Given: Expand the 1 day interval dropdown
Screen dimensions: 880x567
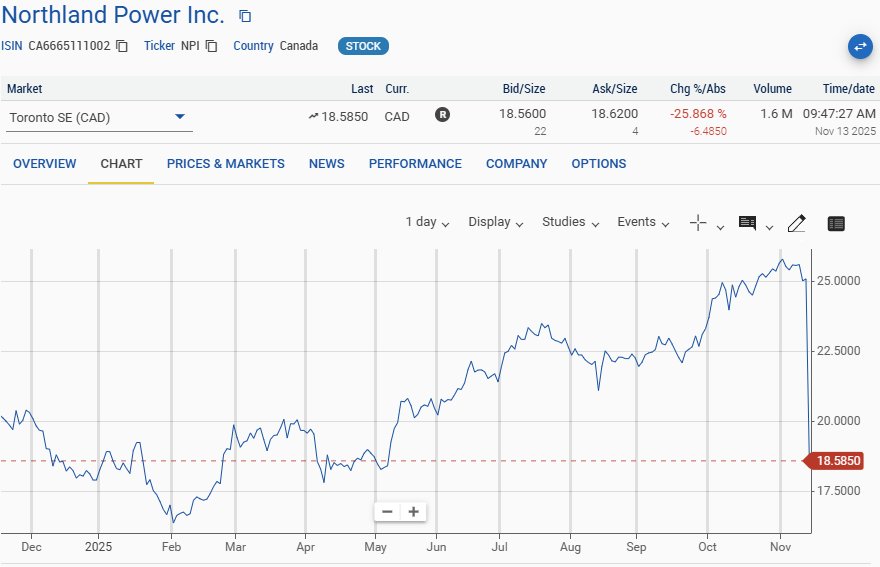Looking at the screenshot, I should (x=428, y=222).
